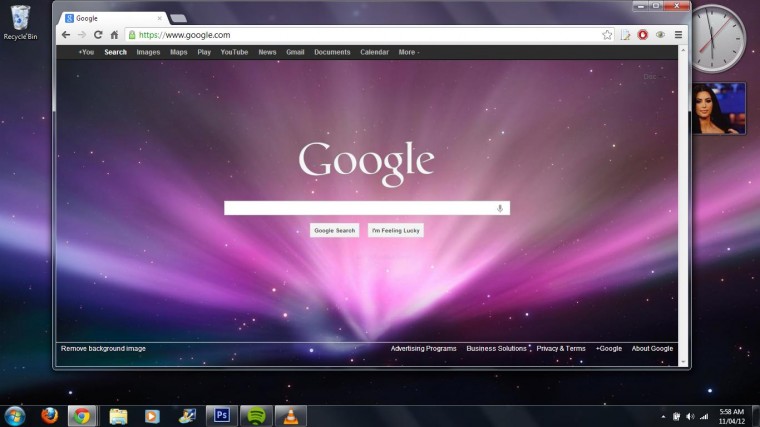The image size is (760, 427).
Task: Click Chrome's forward arrow
Action: point(81,35)
